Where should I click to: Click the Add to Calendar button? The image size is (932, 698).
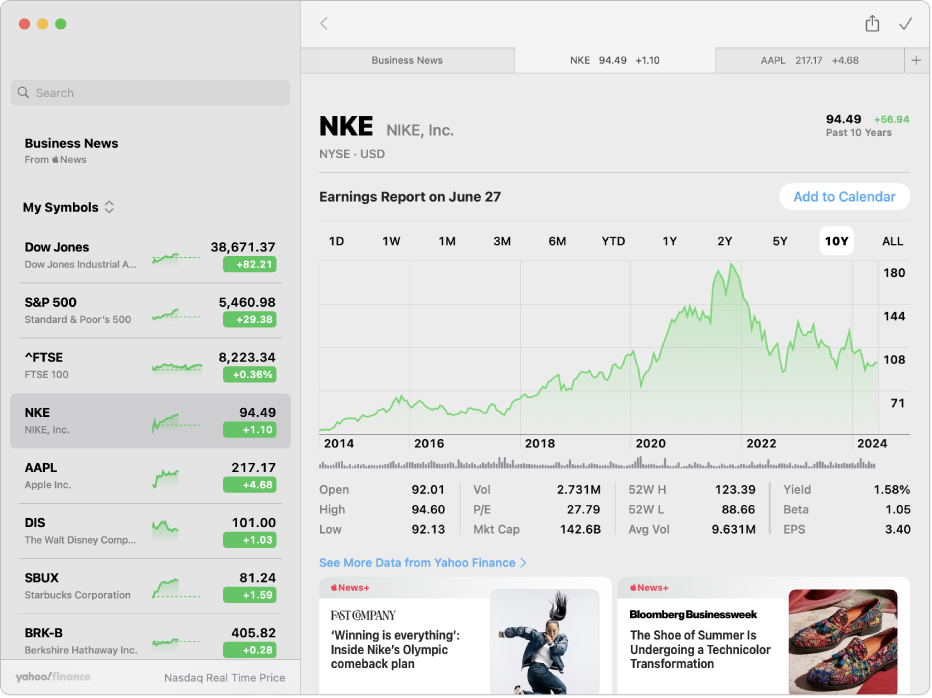click(x=844, y=197)
